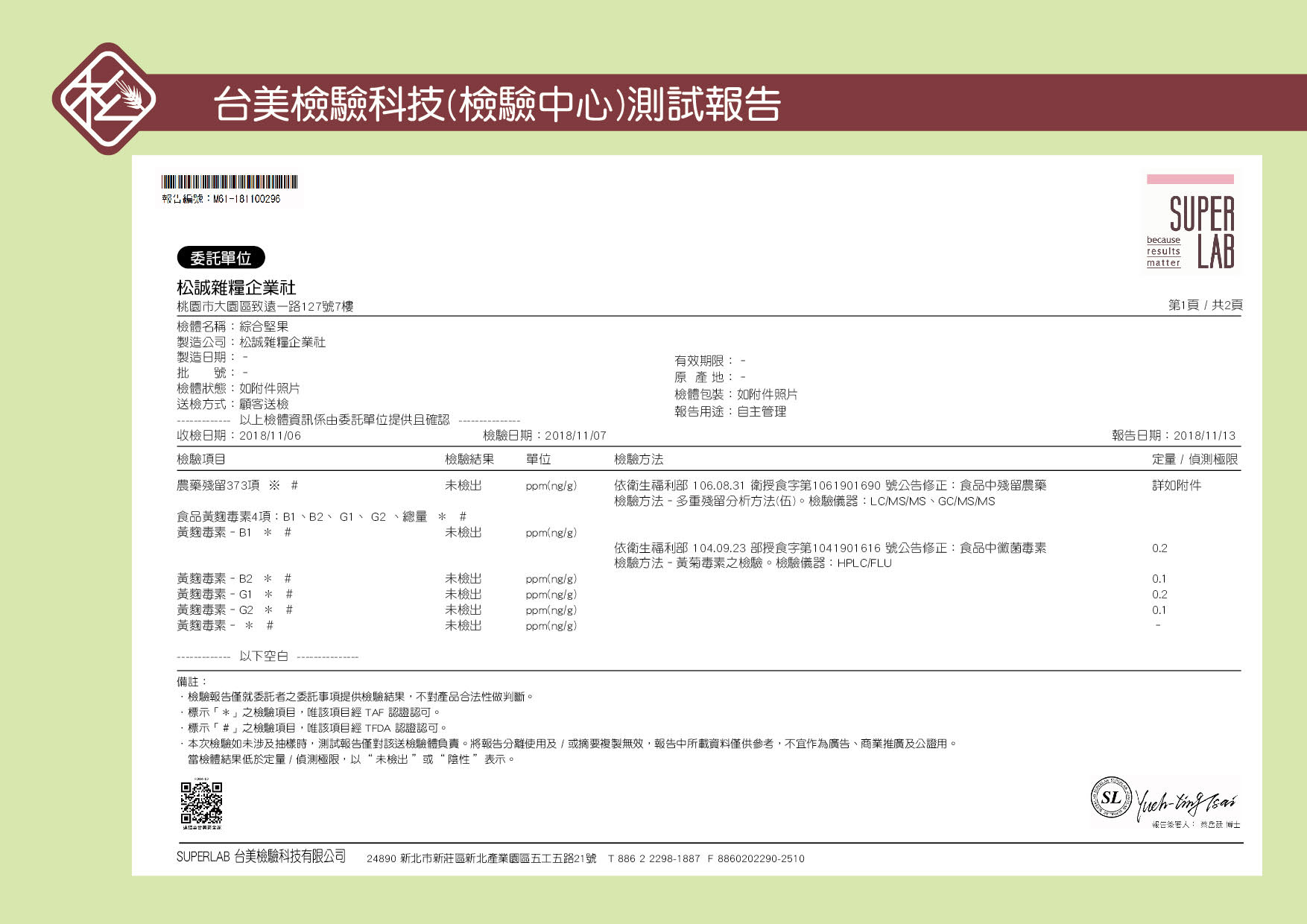
Task: Click the report date "2018/11/13"
Action: (x=1204, y=436)
